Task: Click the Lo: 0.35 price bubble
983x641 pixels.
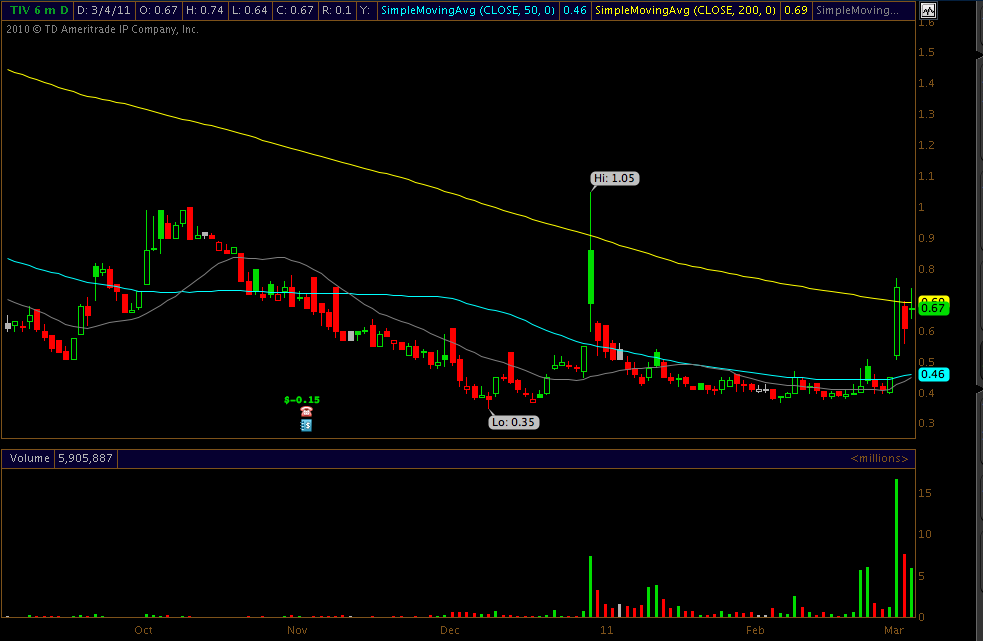Action: pyautogui.click(x=513, y=422)
